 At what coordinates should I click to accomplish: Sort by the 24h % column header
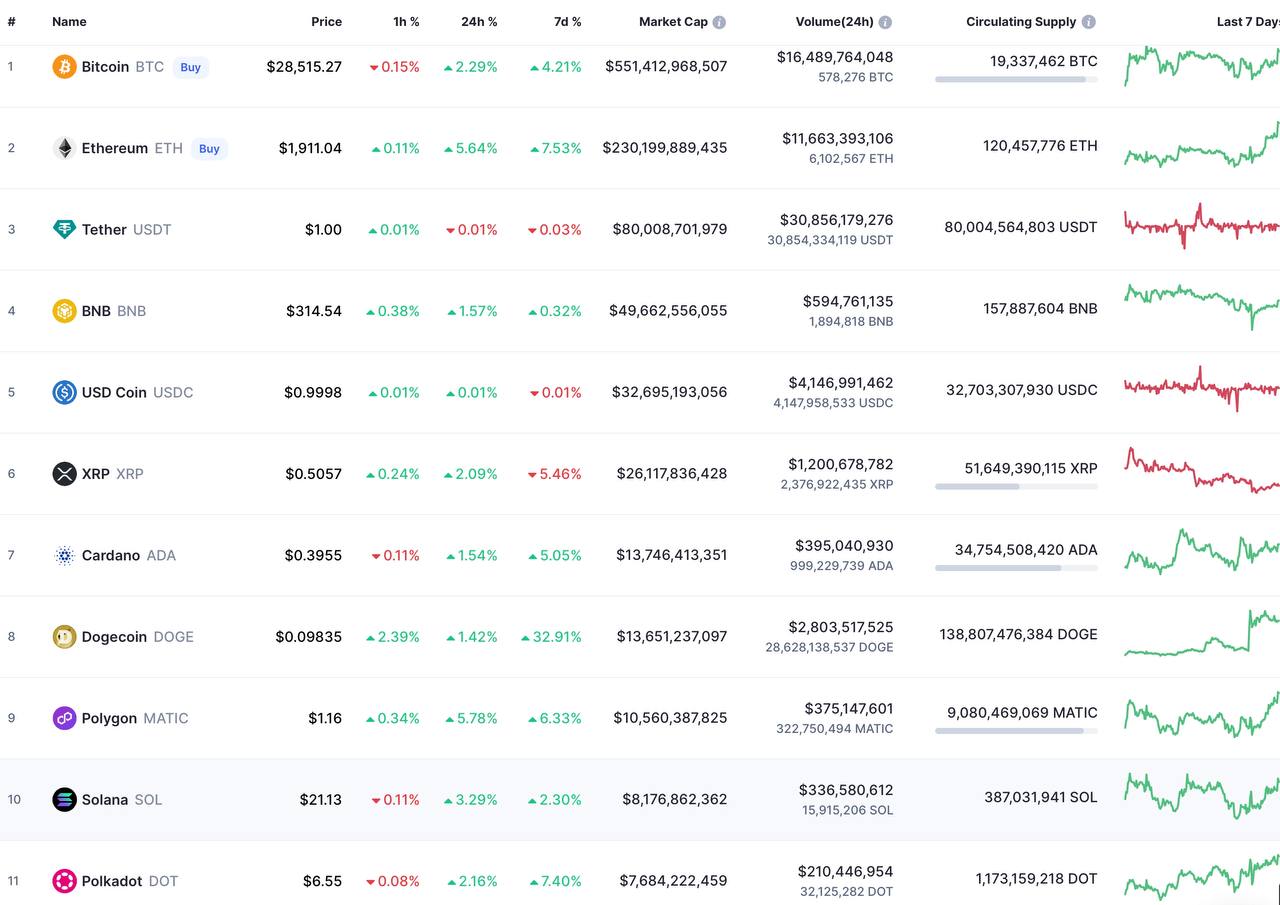pyautogui.click(x=479, y=22)
